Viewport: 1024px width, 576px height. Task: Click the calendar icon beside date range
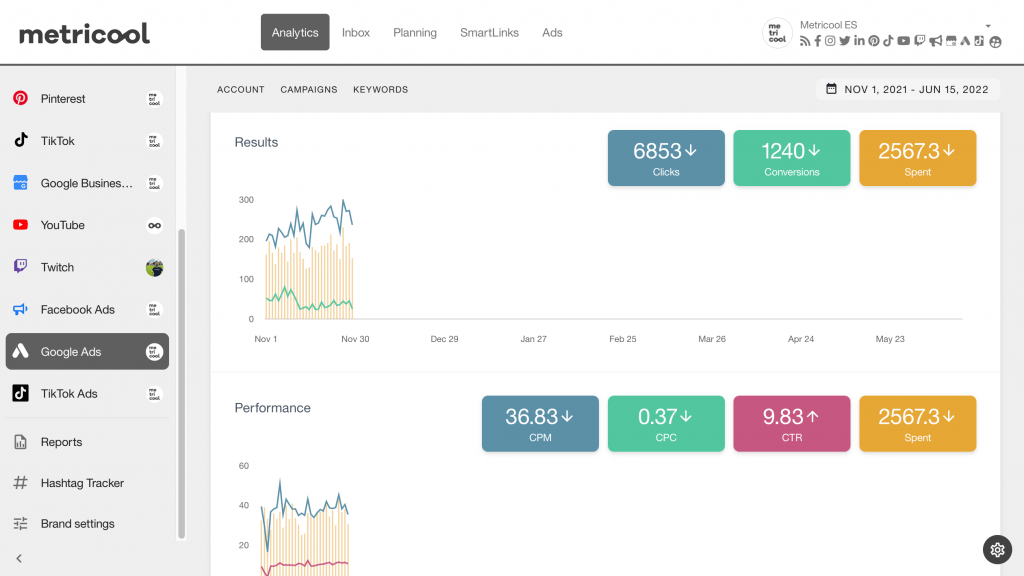click(831, 89)
